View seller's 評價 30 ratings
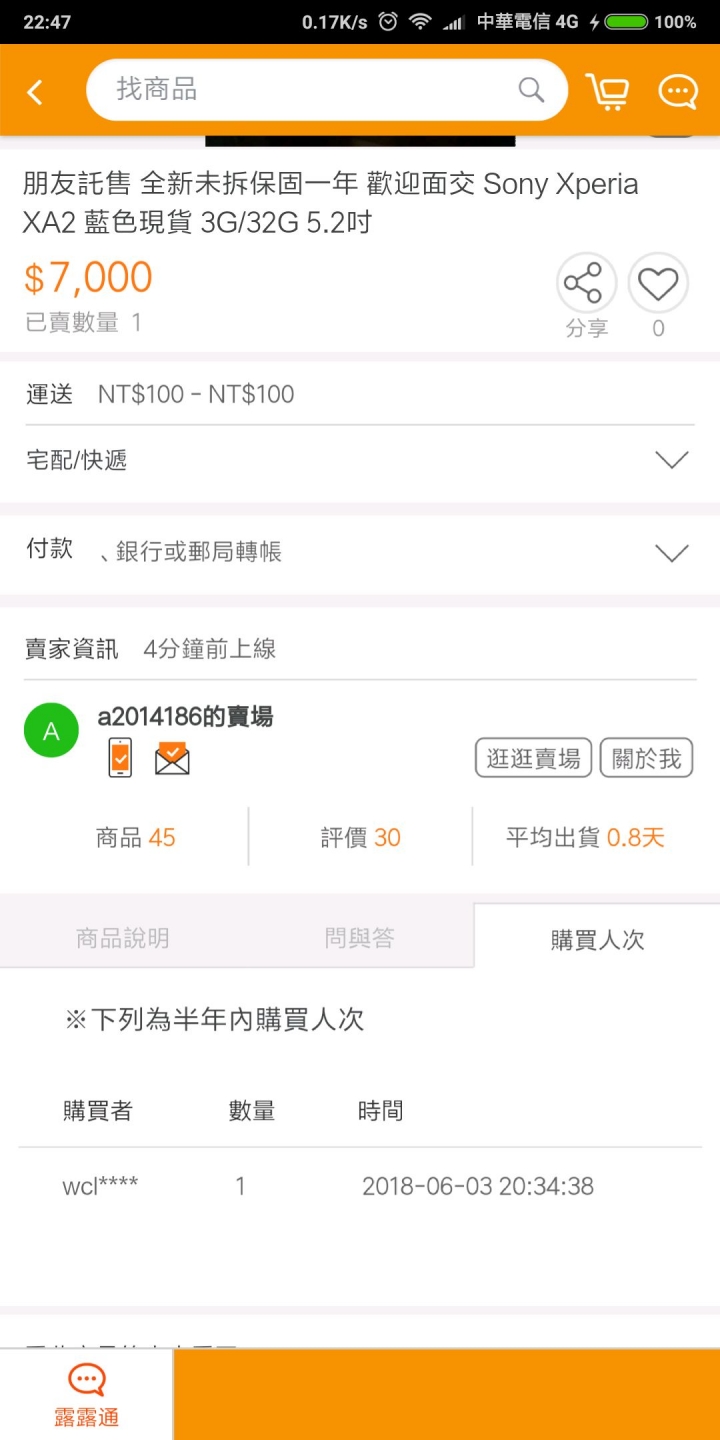Image resolution: width=720 pixels, height=1440 pixels. coord(360,838)
